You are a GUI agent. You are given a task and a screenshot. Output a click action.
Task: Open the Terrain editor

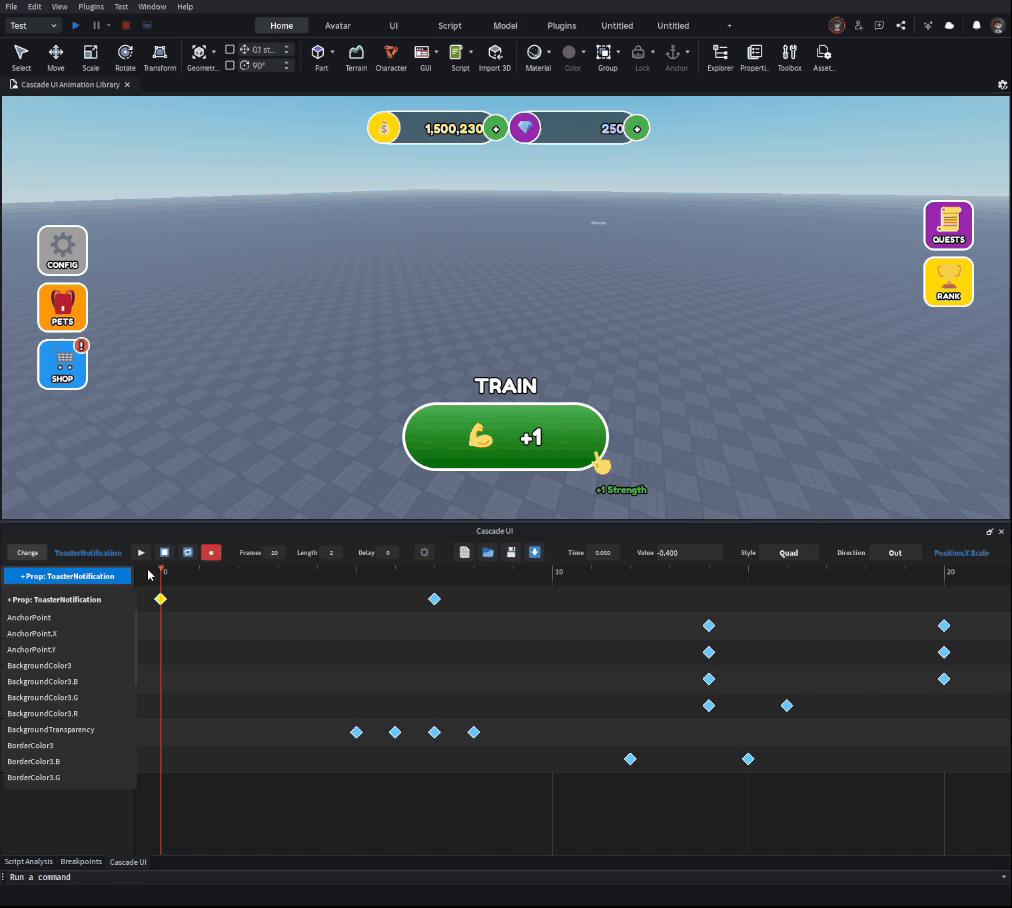click(356, 55)
